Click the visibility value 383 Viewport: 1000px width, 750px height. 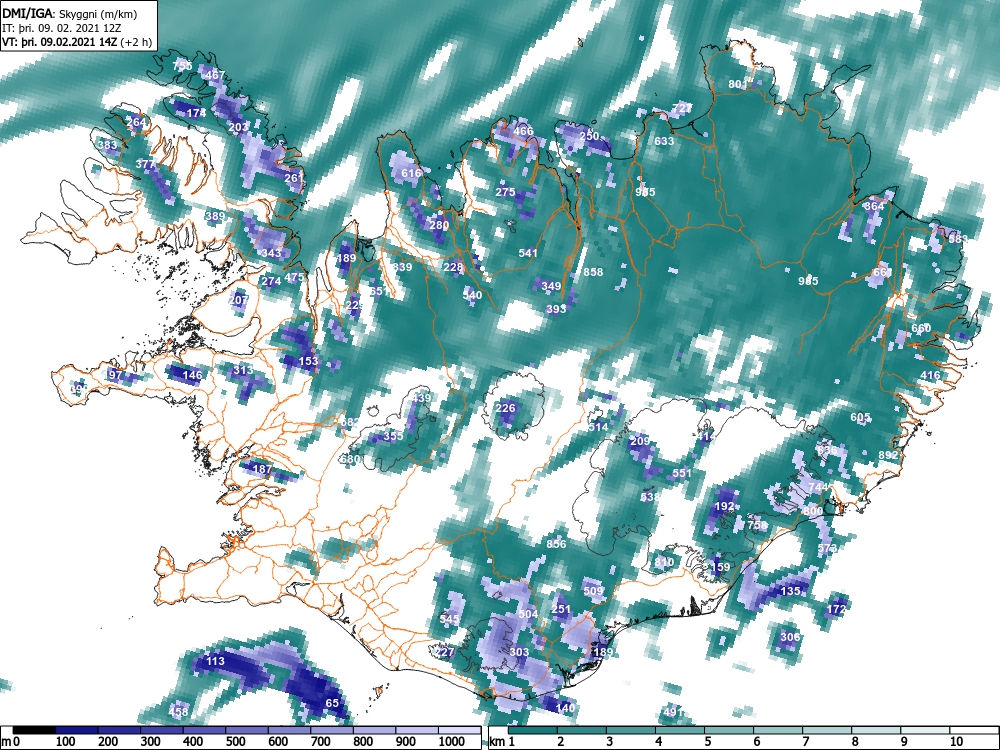click(x=107, y=145)
